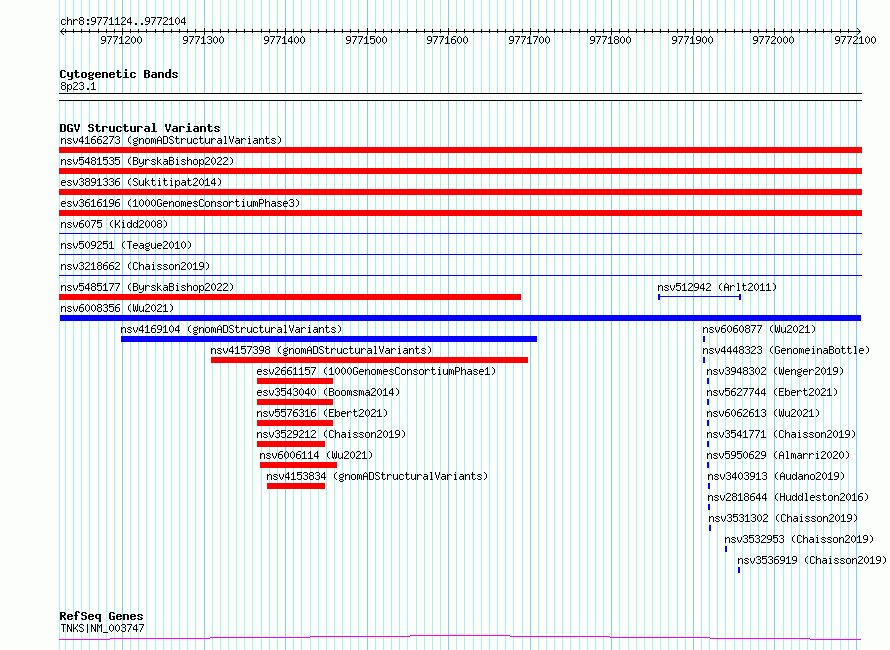This screenshot has width=890, height=650.
Task: Click the RefSeq Genes track title
Action: [101, 616]
